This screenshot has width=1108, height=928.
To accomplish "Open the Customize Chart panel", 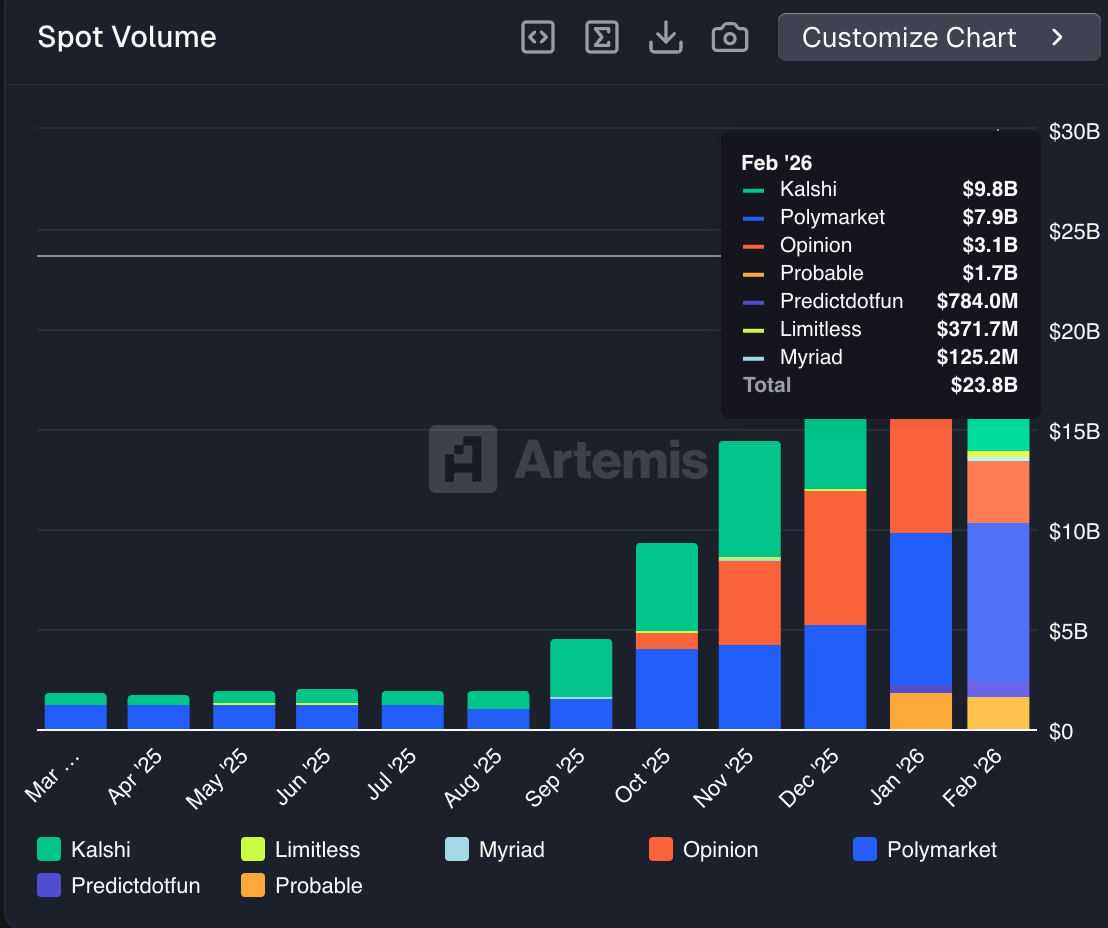I will pyautogui.click(x=908, y=38).
